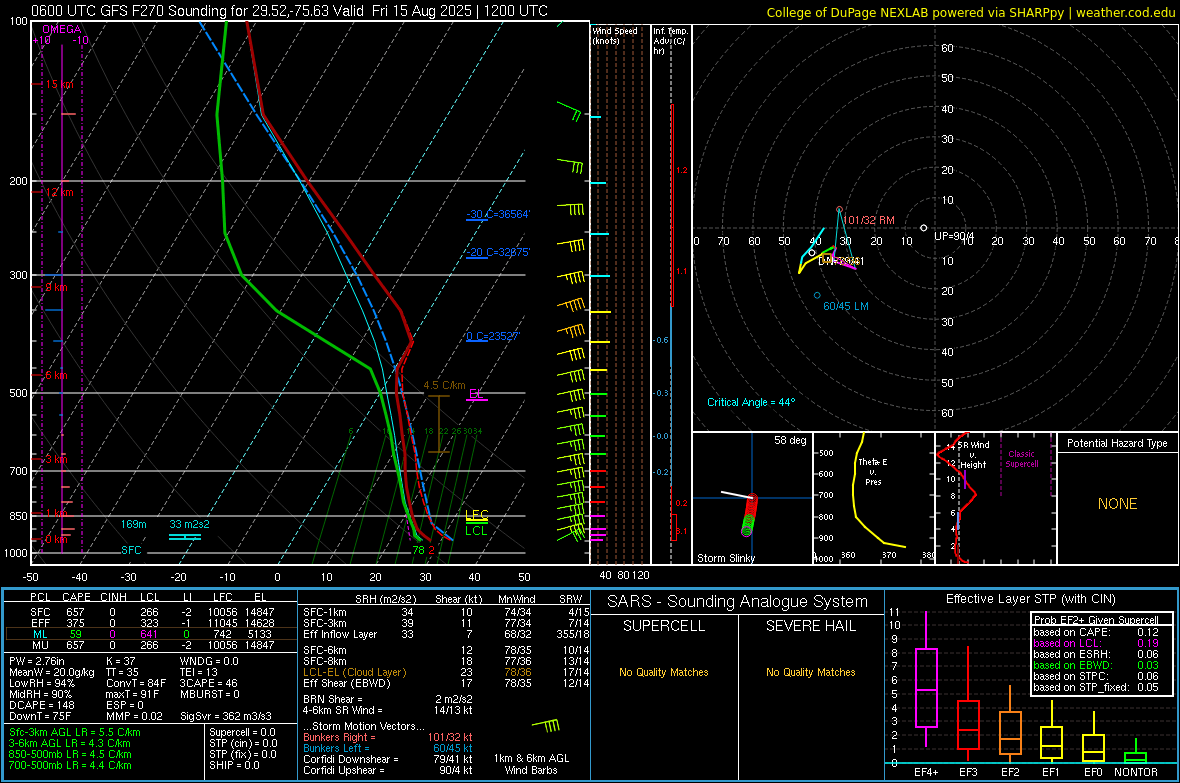The image size is (1180, 783).
Task: Click the SFC-1km shear row label
Action: pos(325,612)
